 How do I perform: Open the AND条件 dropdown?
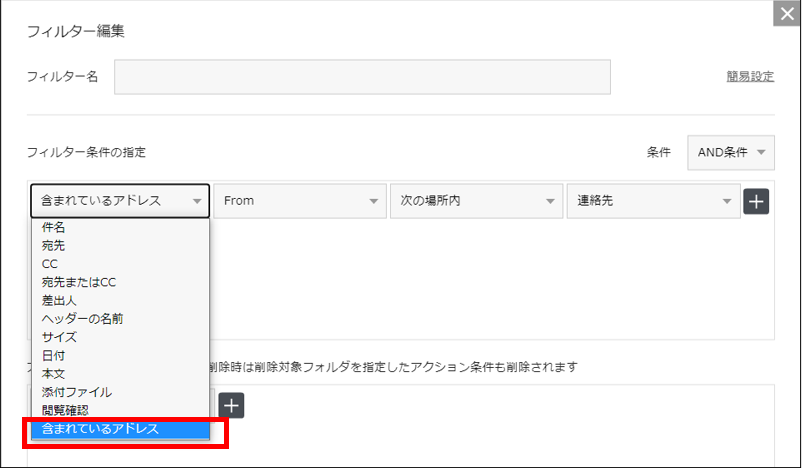(x=731, y=152)
